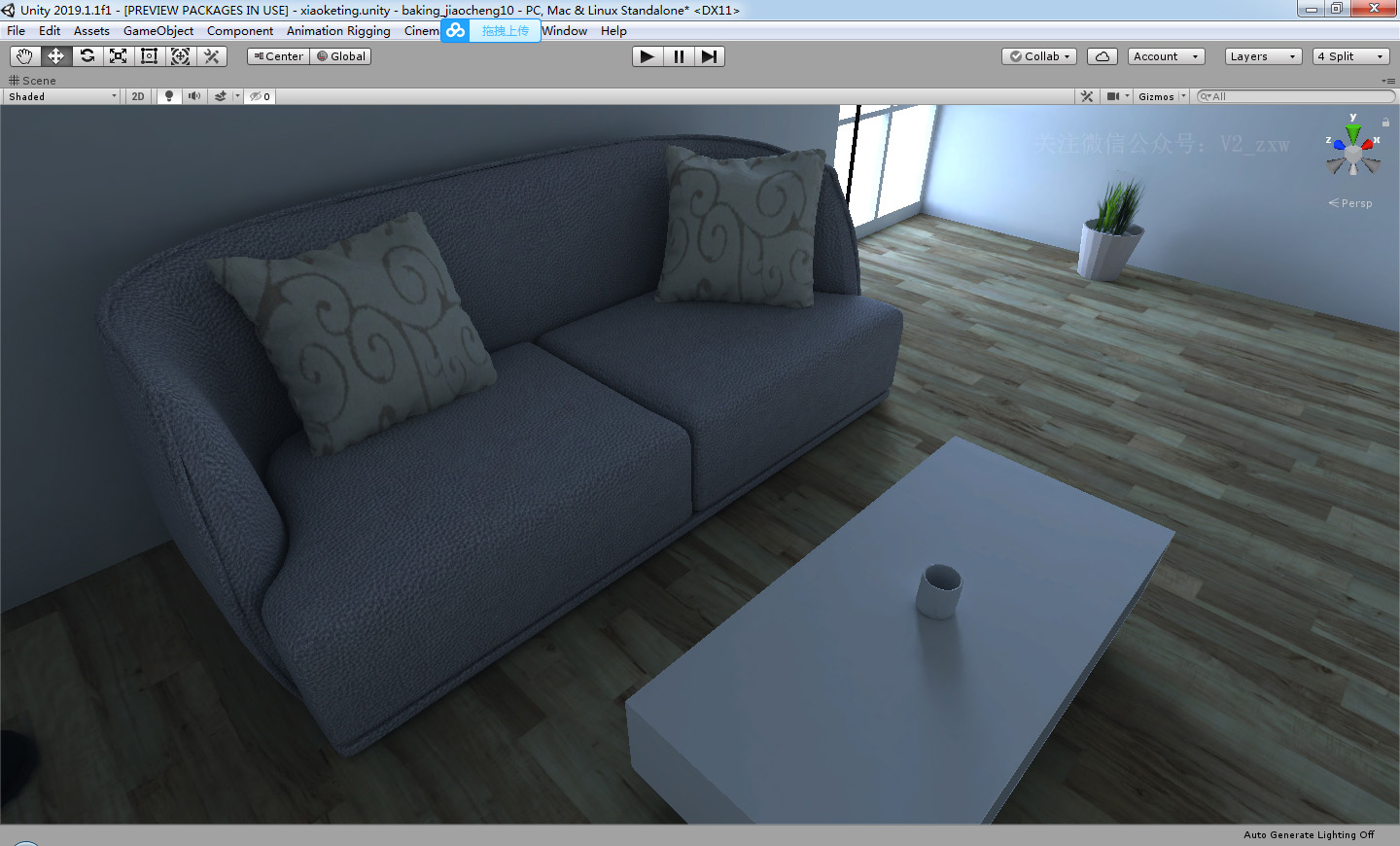This screenshot has height=846, width=1400.
Task: Toggle scene audio speaker icon
Action: 194,96
